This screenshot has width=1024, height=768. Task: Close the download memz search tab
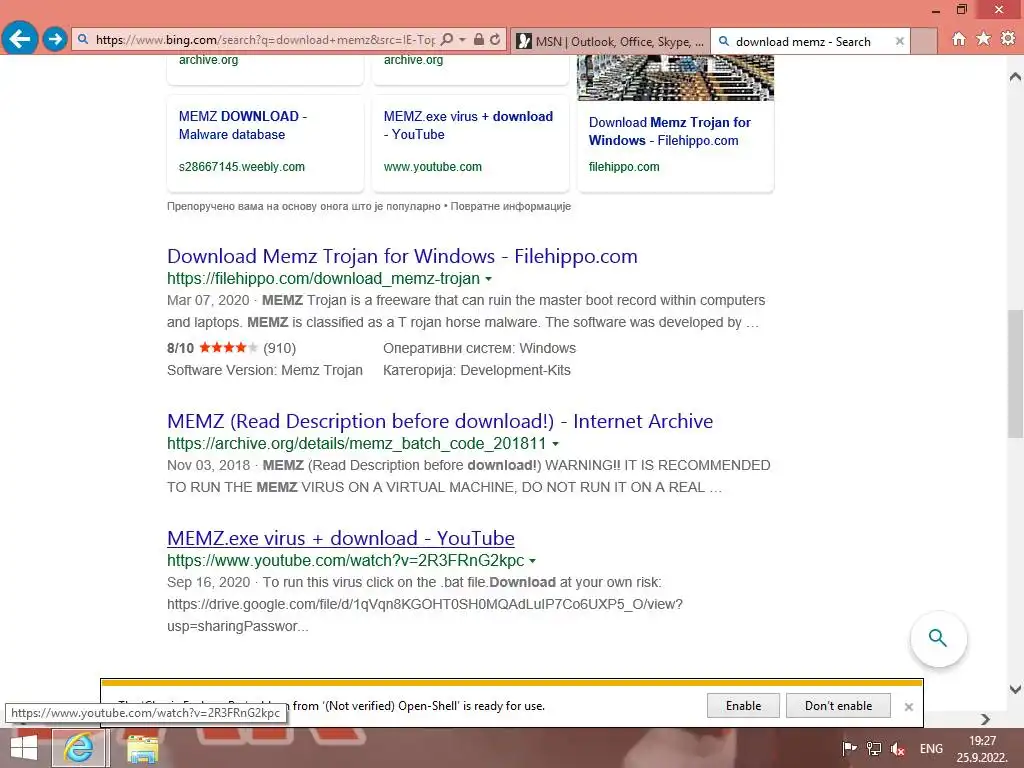coord(899,41)
